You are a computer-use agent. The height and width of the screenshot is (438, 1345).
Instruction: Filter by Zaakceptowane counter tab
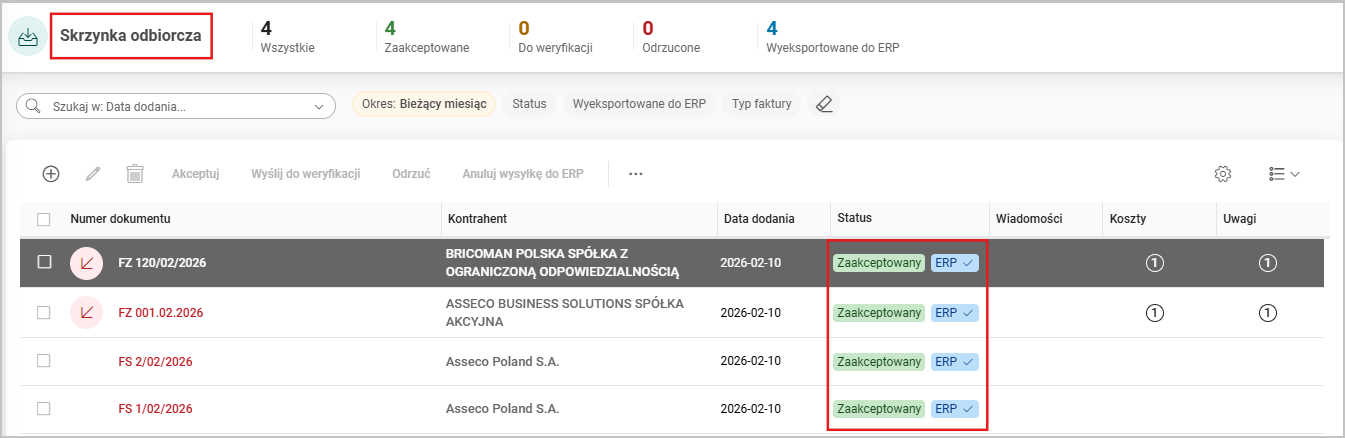point(426,37)
